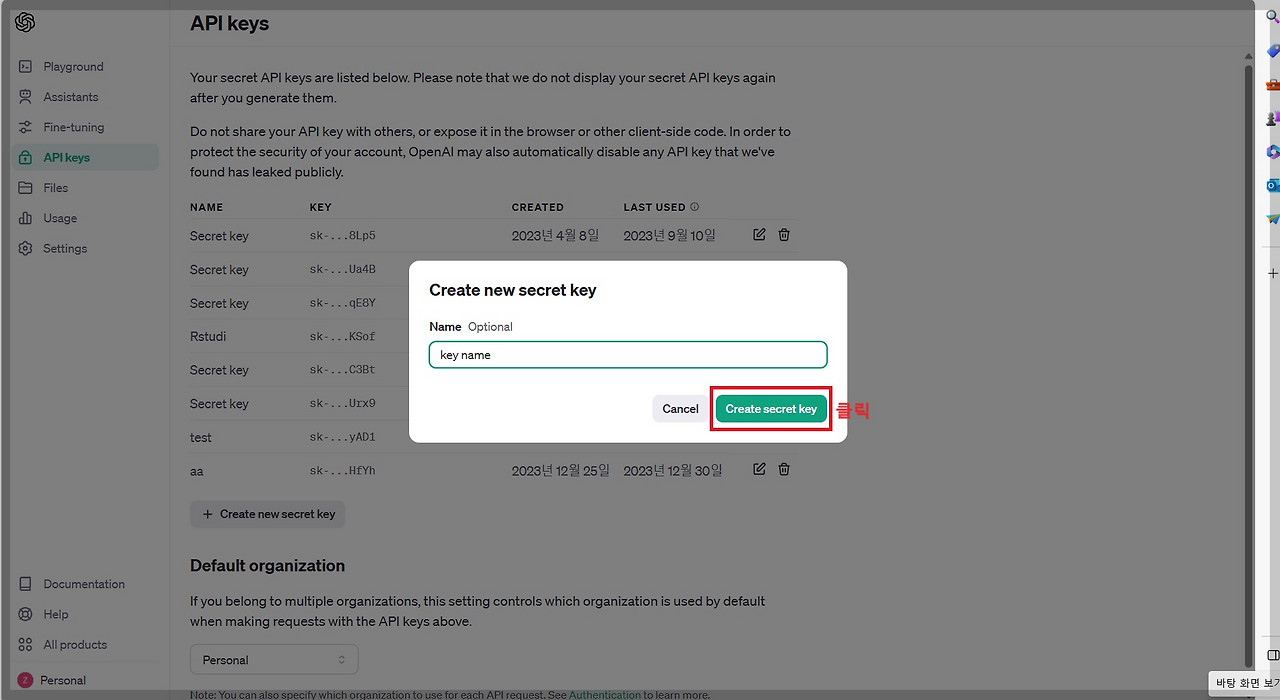Open Playground via its sidebar icon
Viewport: 1280px width, 700px height.
(x=25, y=67)
